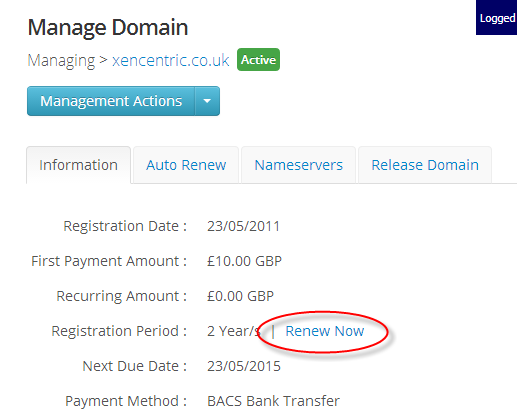517x420 pixels.
Task: Expand the Management Actions dropdown caret
Action: click(207, 101)
